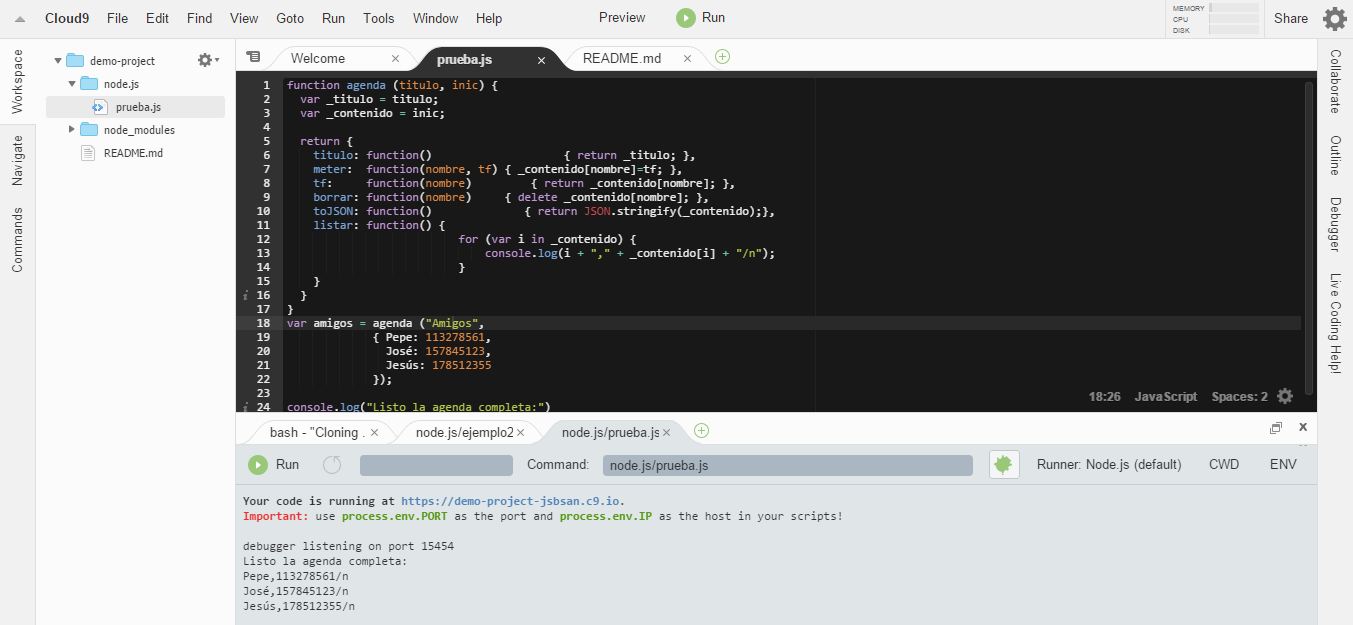This screenshot has height=625, width=1353.
Task: Click the 18:26 cursor position indicator
Action: (x=1105, y=397)
